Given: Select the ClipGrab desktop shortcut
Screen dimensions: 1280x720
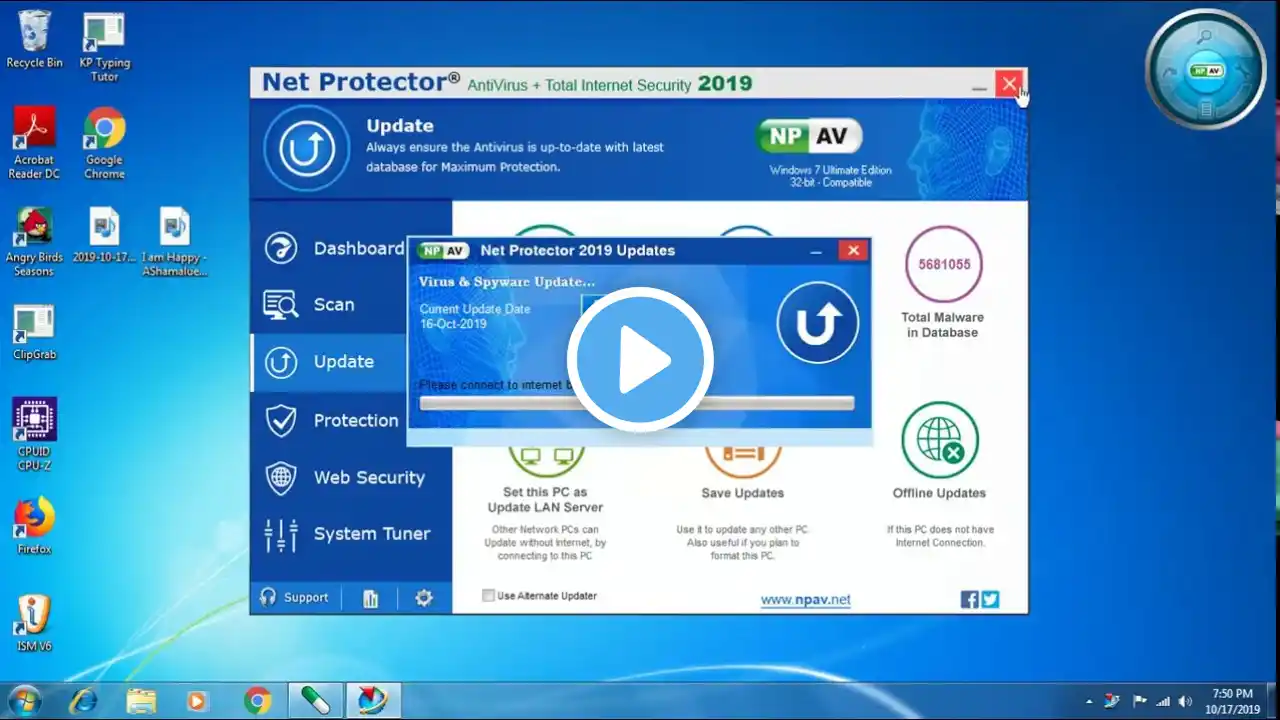Looking at the screenshot, I should coord(34,333).
